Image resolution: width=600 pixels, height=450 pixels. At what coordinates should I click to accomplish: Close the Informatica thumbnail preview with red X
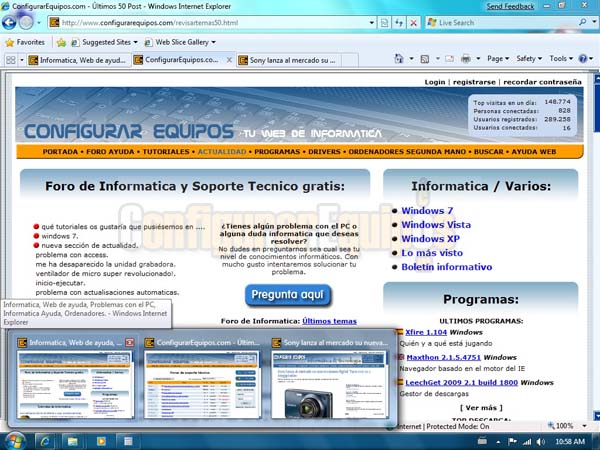click(130, 342)
